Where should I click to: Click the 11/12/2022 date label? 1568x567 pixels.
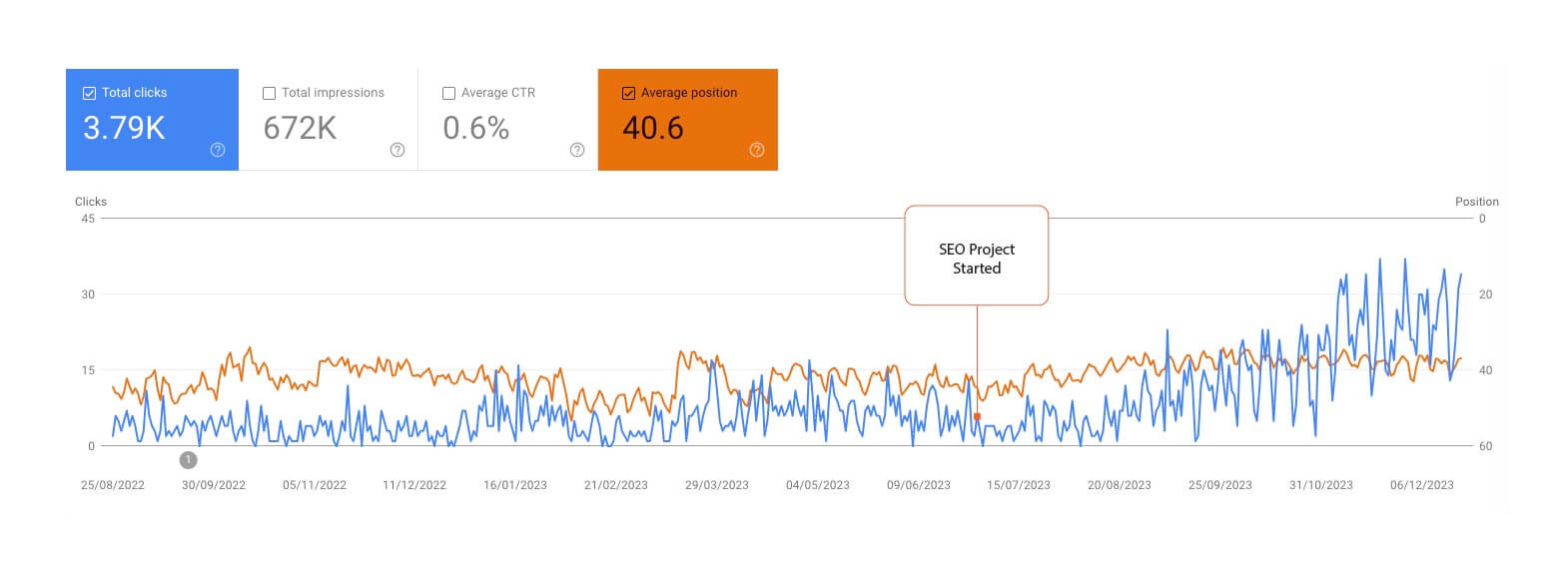(x=414, y=485)
